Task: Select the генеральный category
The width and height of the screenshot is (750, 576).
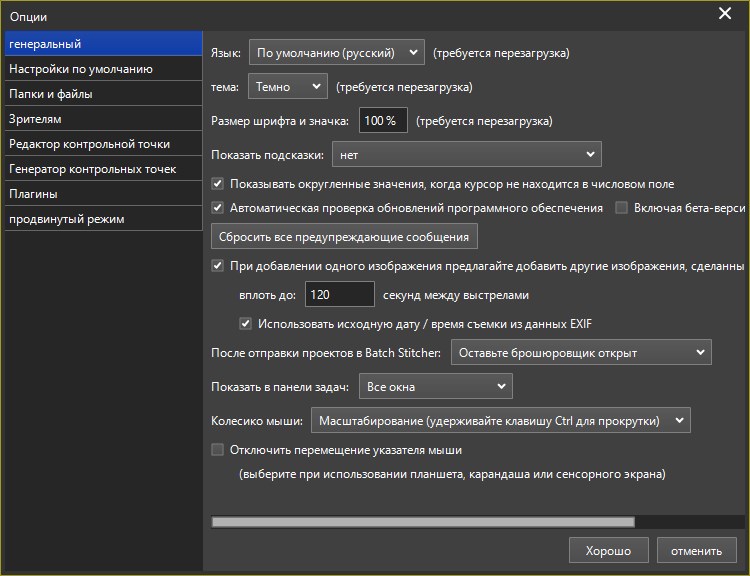Action: click(103, 44)
